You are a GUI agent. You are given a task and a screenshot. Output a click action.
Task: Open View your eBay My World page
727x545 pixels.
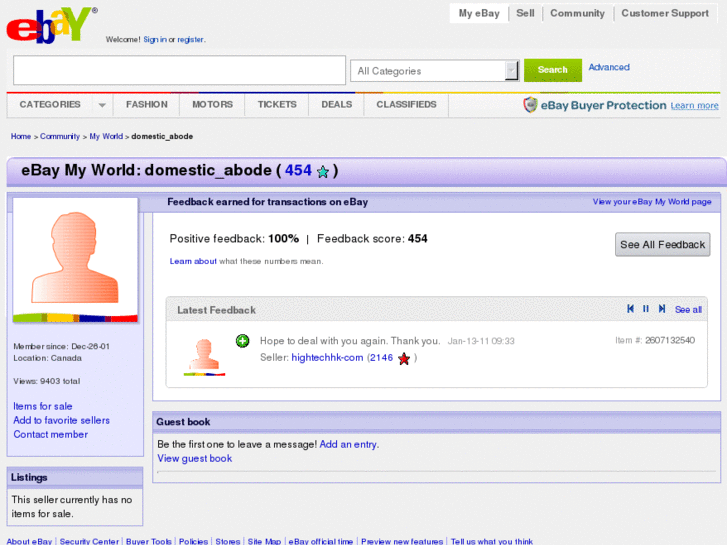pos(652,202)
